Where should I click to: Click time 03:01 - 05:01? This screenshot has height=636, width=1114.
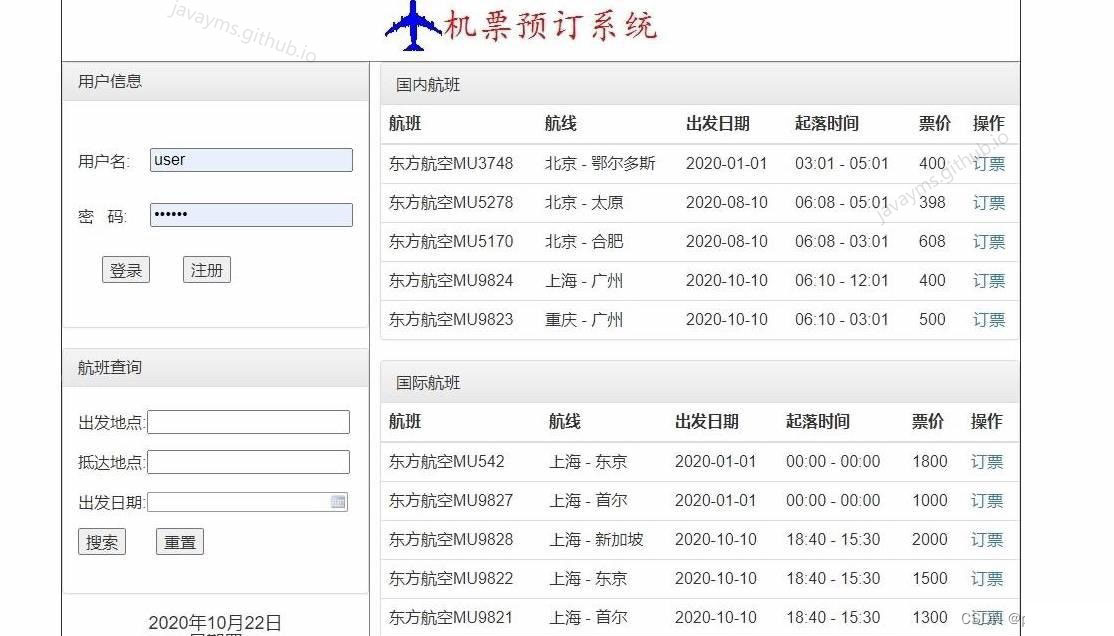(841, 163)
